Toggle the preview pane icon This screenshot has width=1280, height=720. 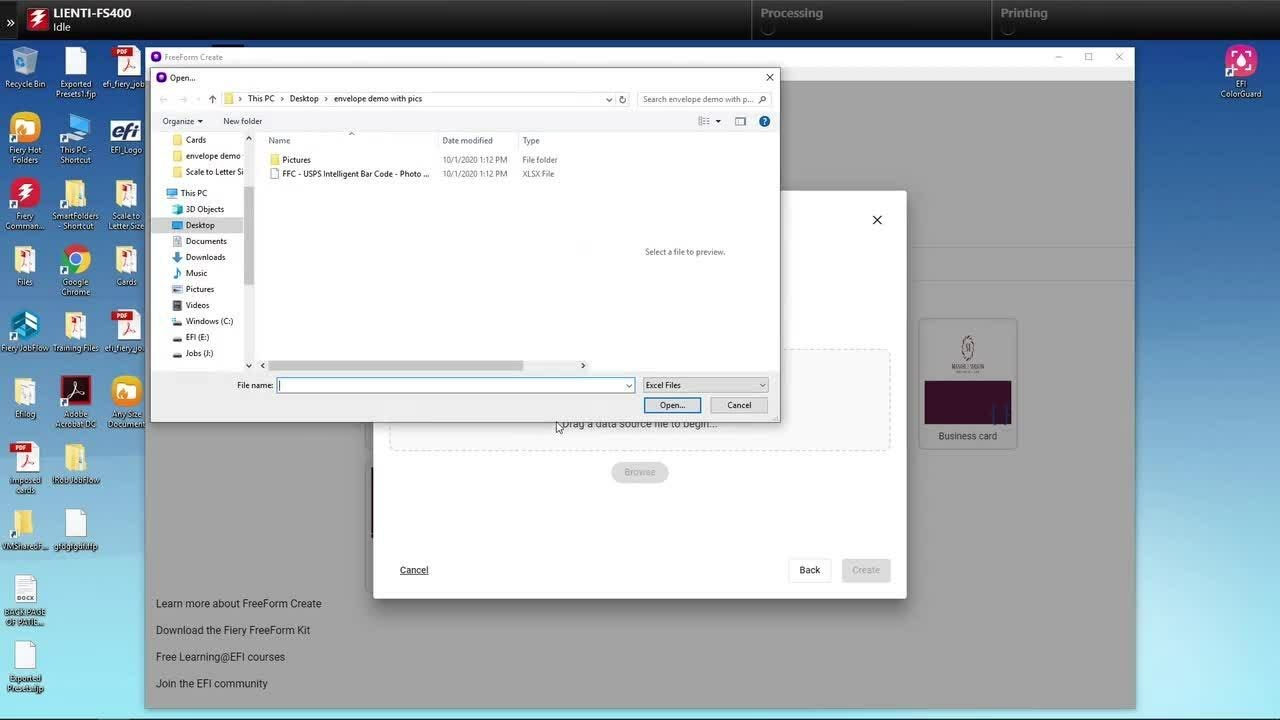740,121
